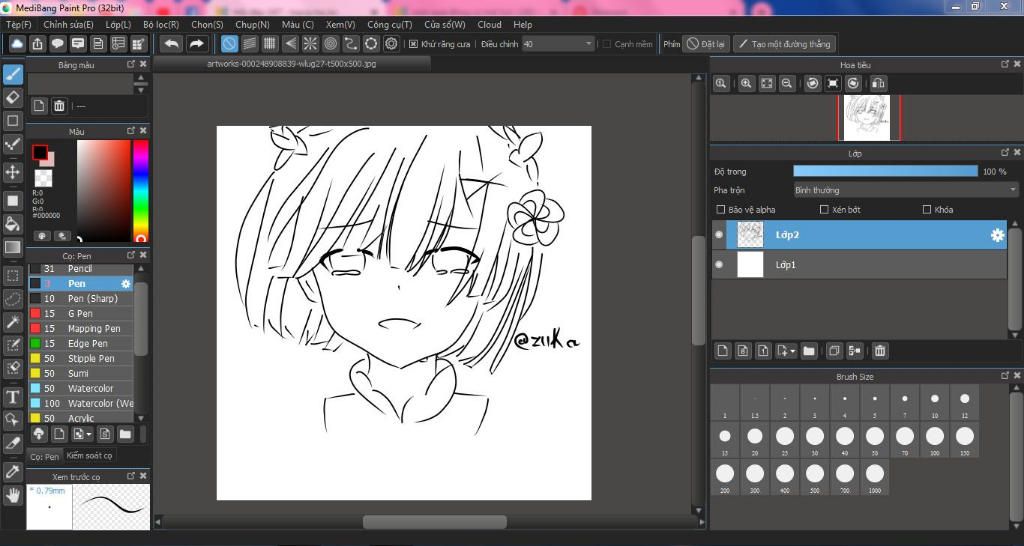Screen dimensions: 1024x546
Task: Zoom in on the navigator panel
Action: click(x=746, y=83)
